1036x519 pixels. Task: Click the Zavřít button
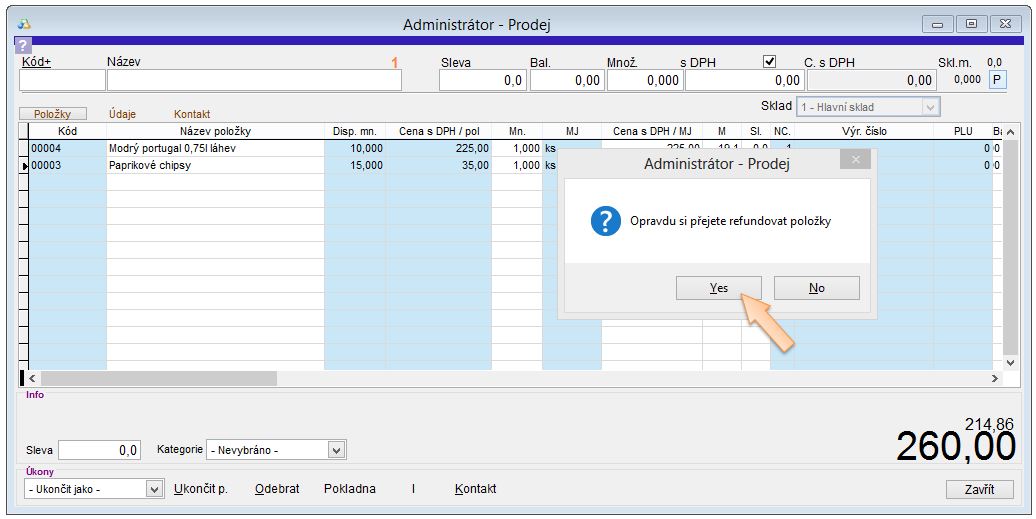(x=979, y=489)
